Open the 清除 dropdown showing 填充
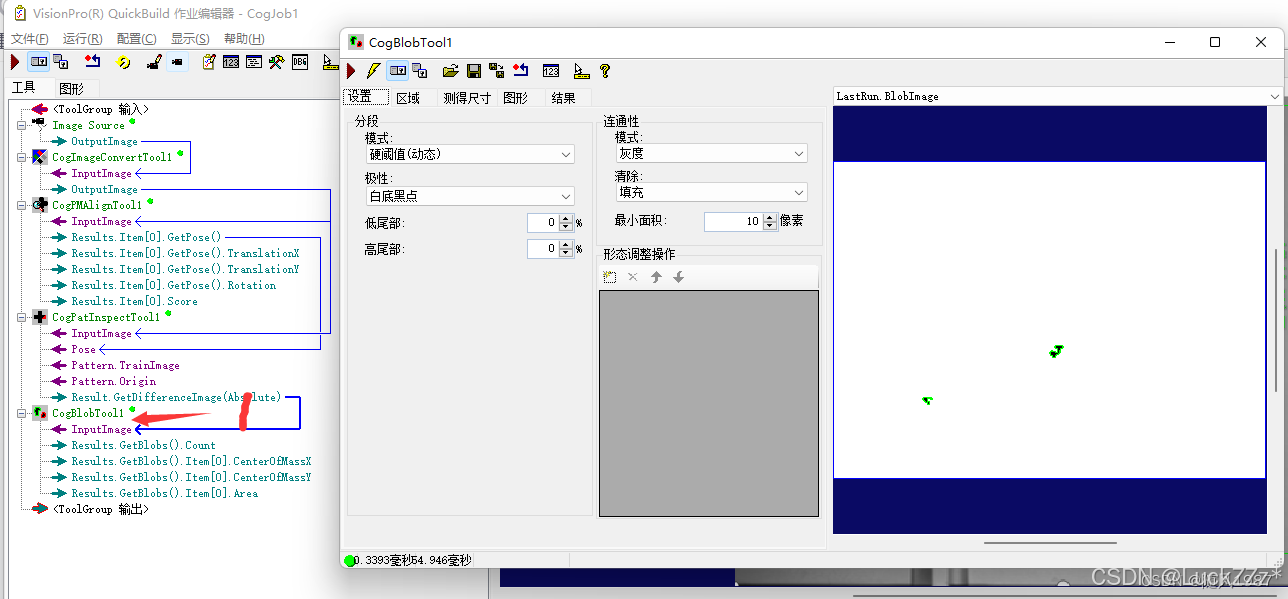 pyautogui.click(x=799, y=192)
